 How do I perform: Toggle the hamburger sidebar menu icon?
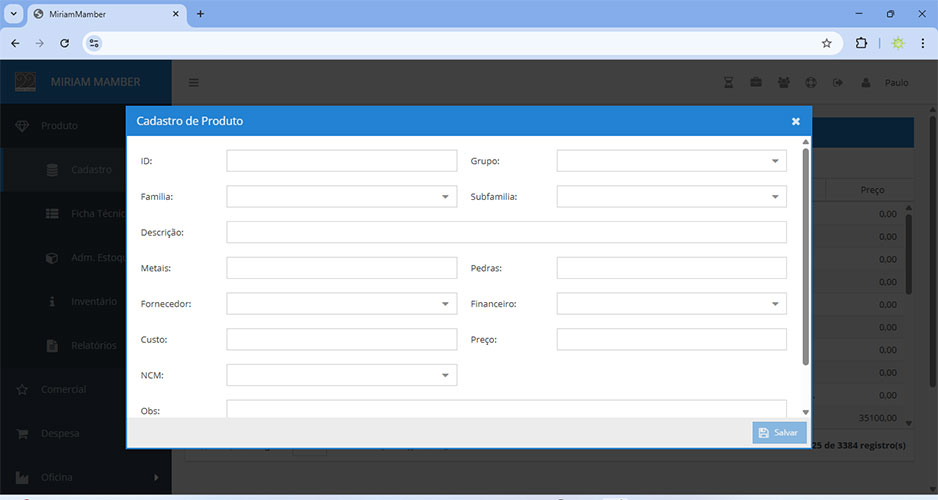193,83
